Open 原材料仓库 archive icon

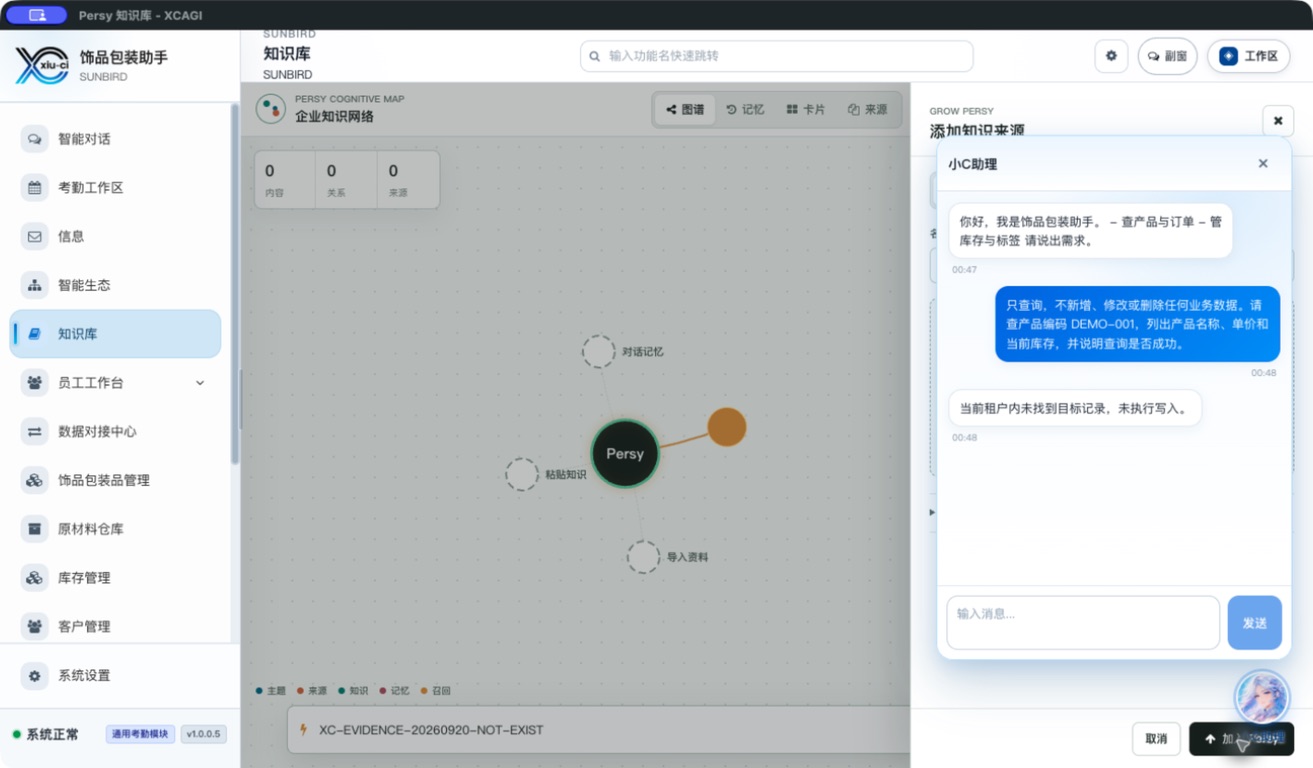tap(35, 529)
